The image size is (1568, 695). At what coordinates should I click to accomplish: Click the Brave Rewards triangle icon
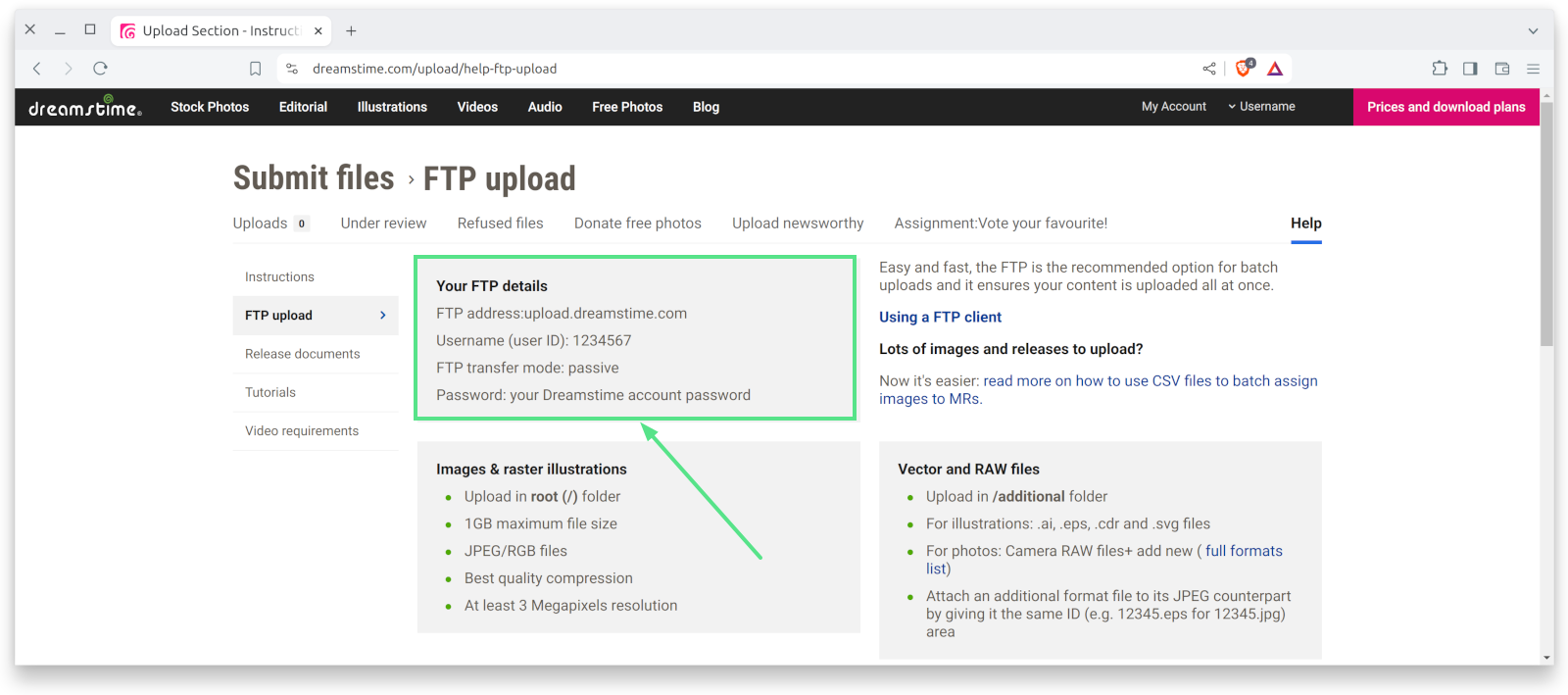point(1275,69)
